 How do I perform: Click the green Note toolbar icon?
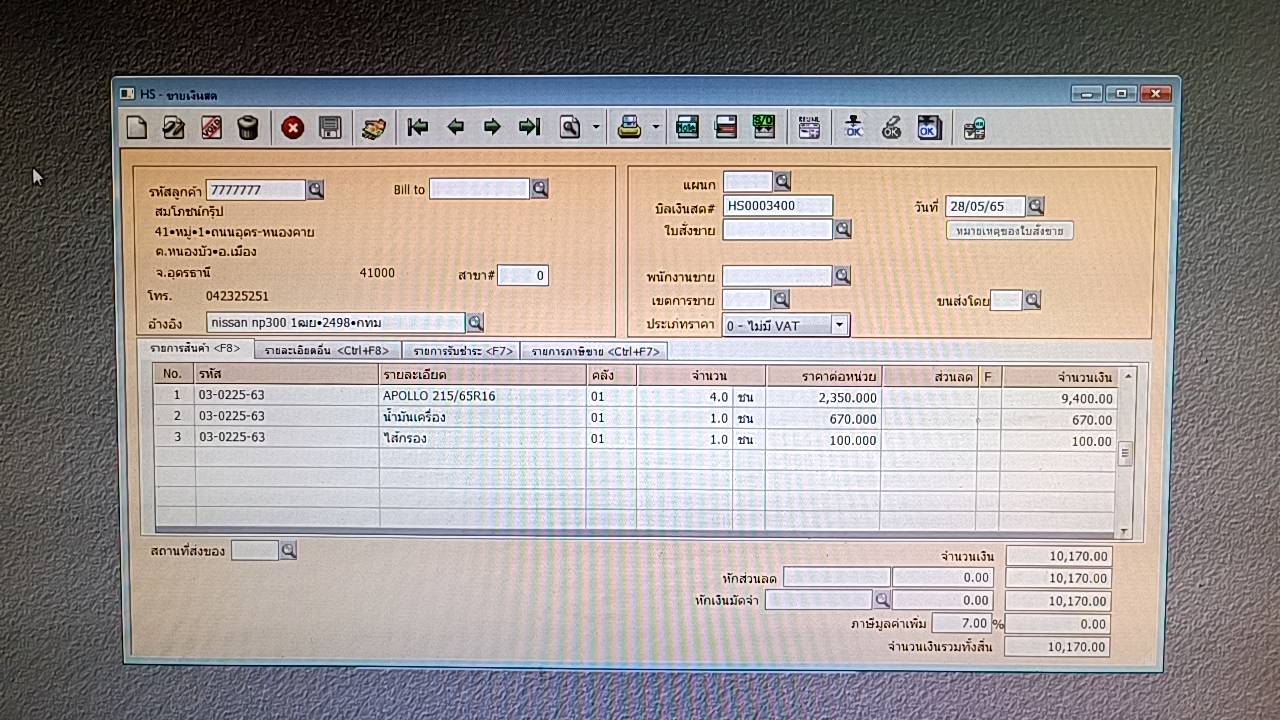click(687, 127)
